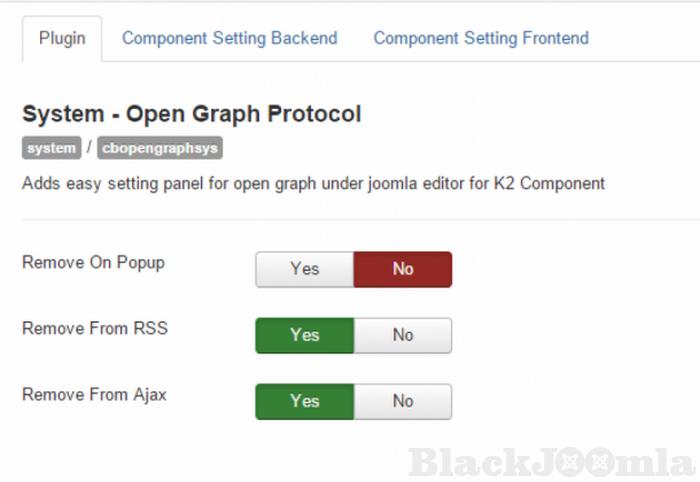Screen dimensions: 700x482
Task: Click the slash between the two badges
Action: pos(89,148)
